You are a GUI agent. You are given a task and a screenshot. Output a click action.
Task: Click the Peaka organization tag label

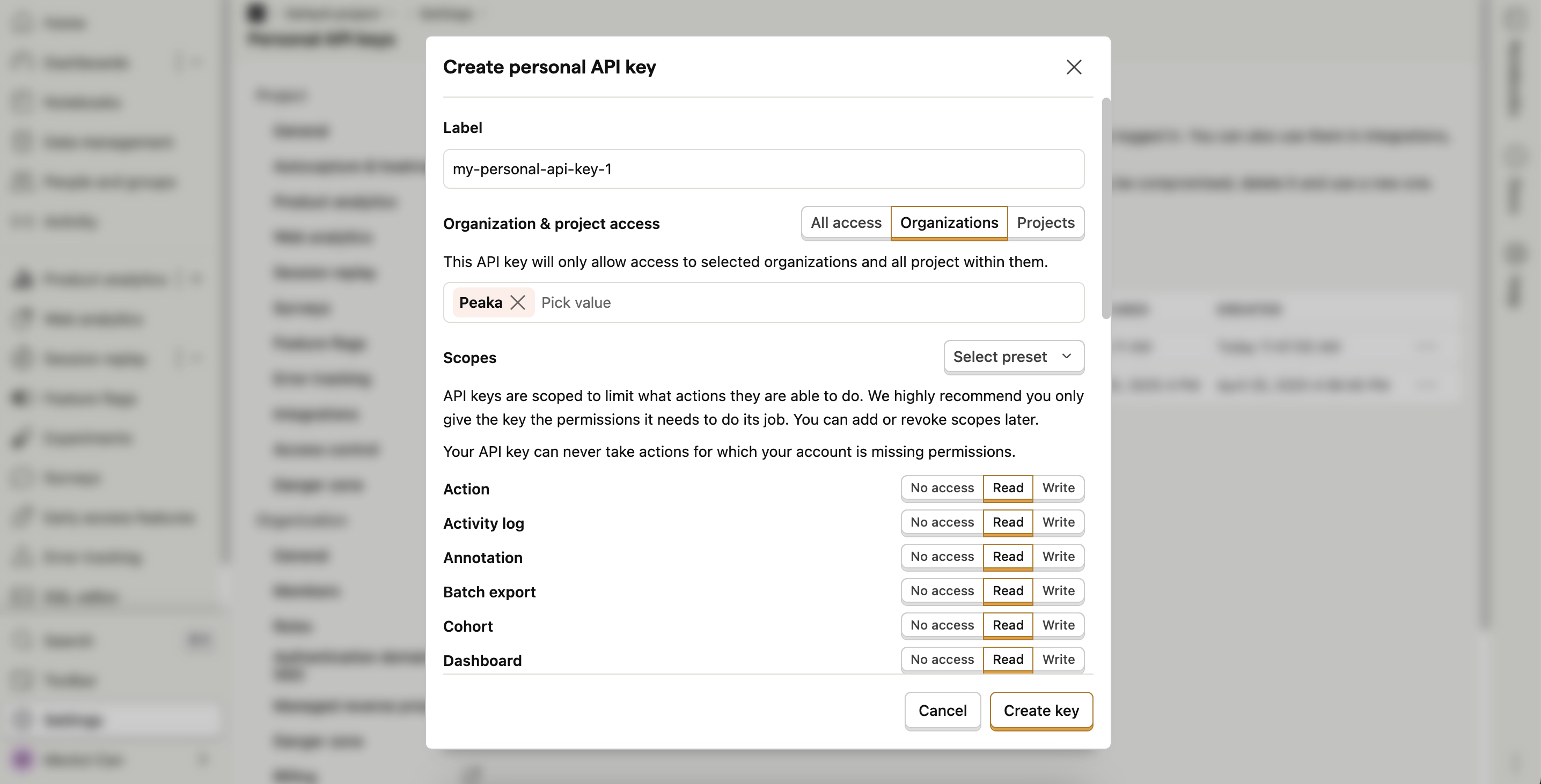pos(480,302)
